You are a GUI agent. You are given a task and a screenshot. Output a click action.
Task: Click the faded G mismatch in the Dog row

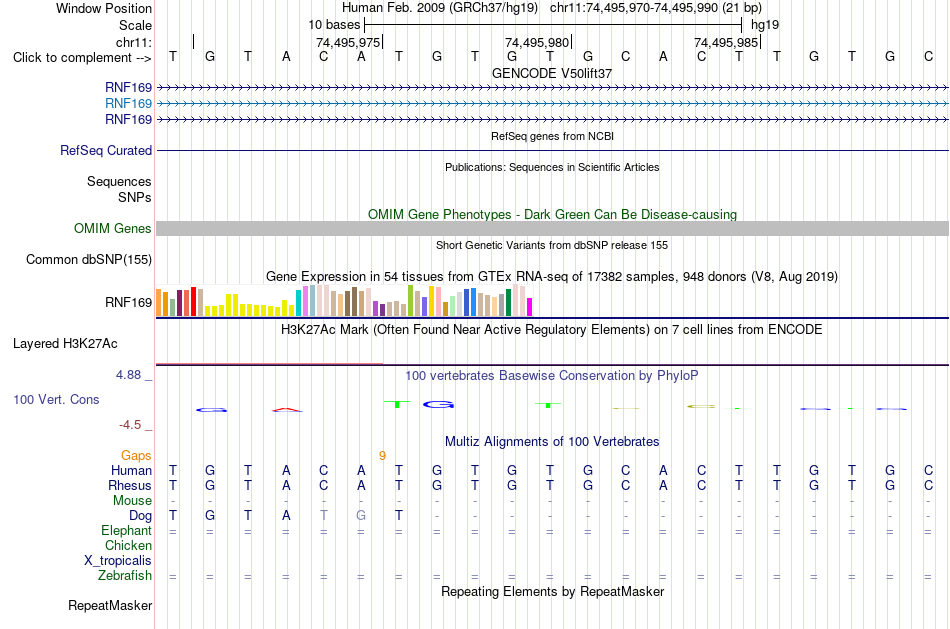coord(361,516)
